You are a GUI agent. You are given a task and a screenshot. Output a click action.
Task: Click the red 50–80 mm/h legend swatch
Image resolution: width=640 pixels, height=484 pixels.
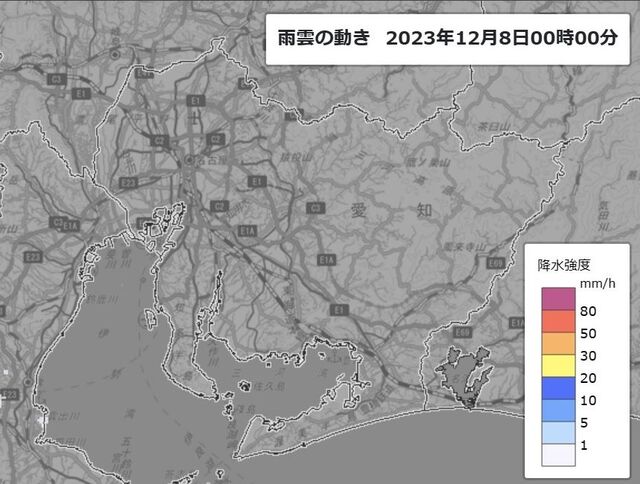pyautogui.click(x=558, y=321)
